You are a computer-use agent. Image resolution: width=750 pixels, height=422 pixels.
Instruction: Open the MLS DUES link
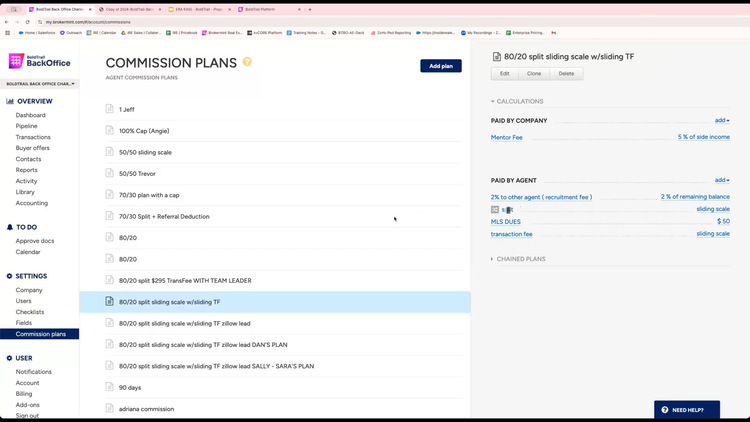[506, 222]
